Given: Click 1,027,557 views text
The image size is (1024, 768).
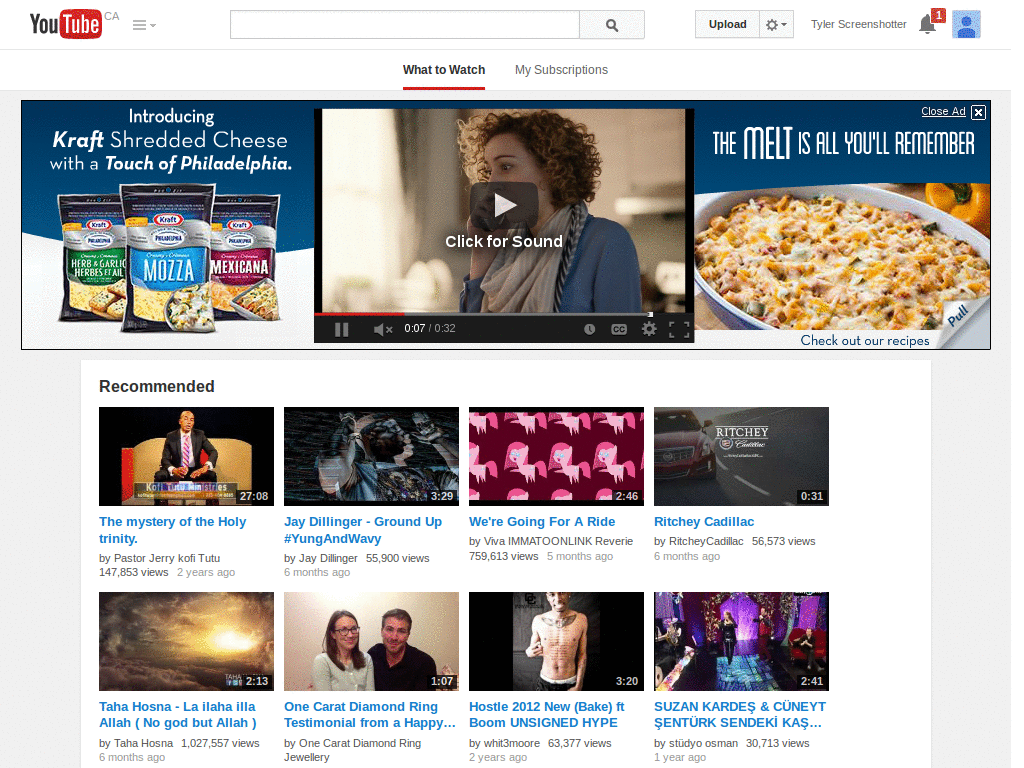Looking at the screenshot, I should coord(220,743).
